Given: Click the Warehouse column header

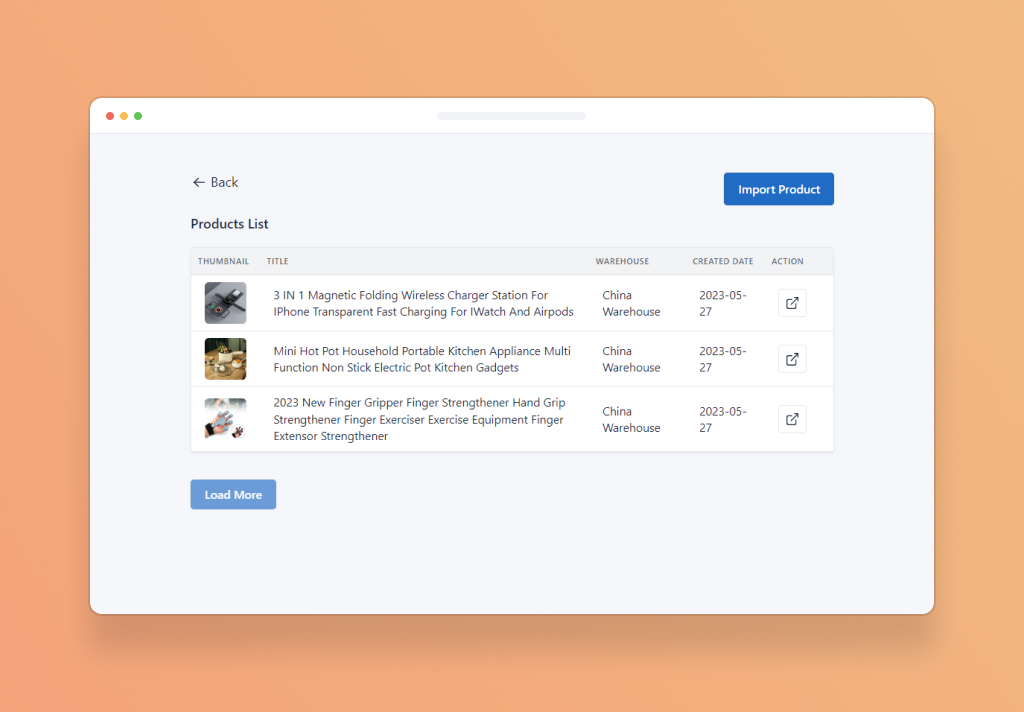Looking at the screenshot, I should (x=622, y=261).
